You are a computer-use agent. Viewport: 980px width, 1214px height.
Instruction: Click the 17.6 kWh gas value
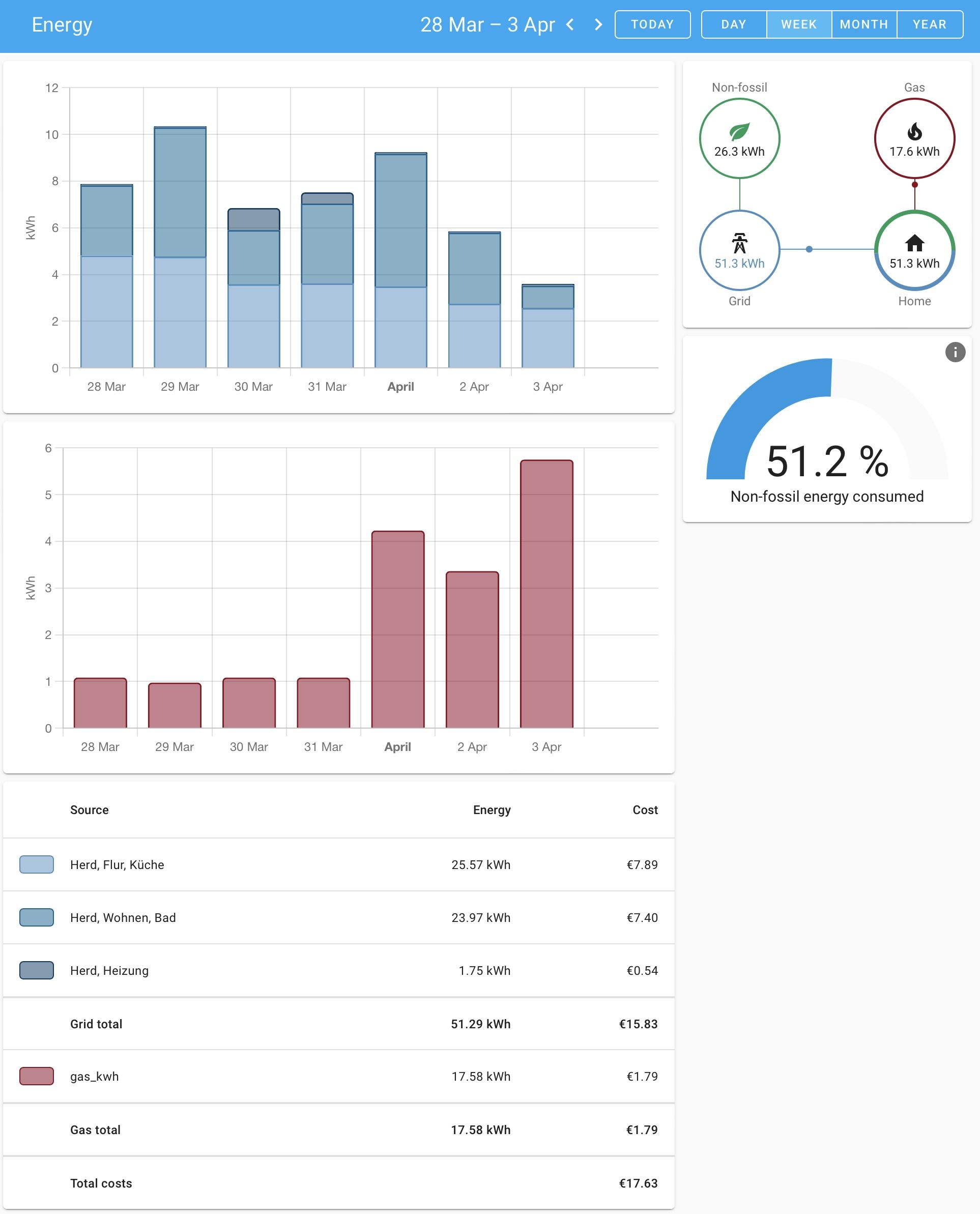[914, 151]
